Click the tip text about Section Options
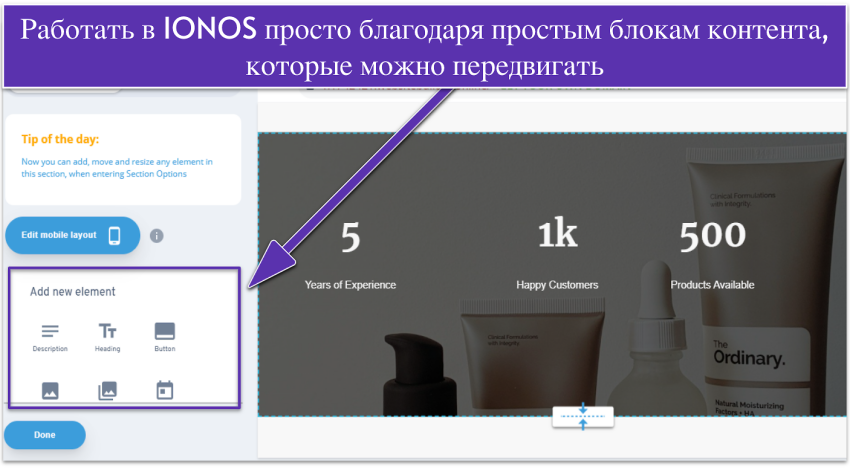This screenshot has width=850, height=469. pyautogui.click(x=117, y=168)
